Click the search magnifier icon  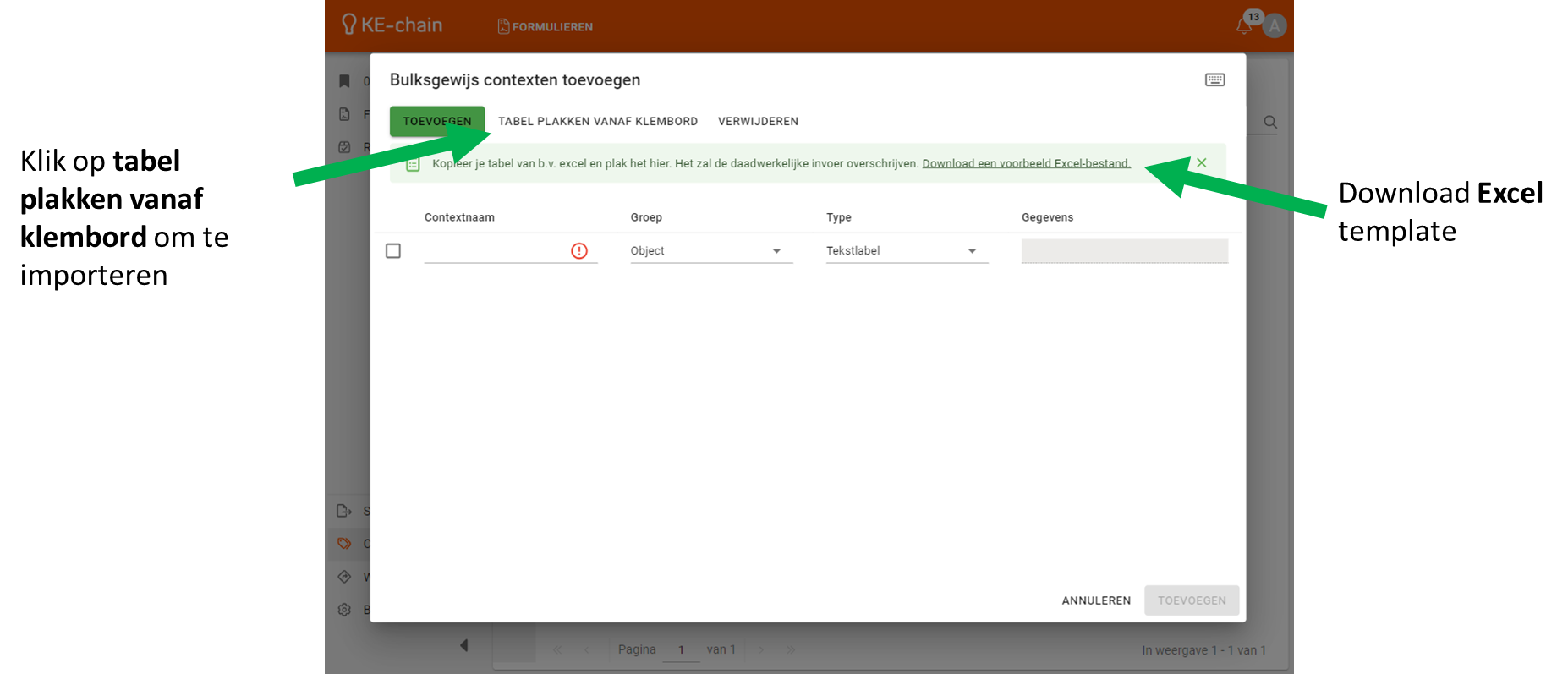coord(1269,122)
